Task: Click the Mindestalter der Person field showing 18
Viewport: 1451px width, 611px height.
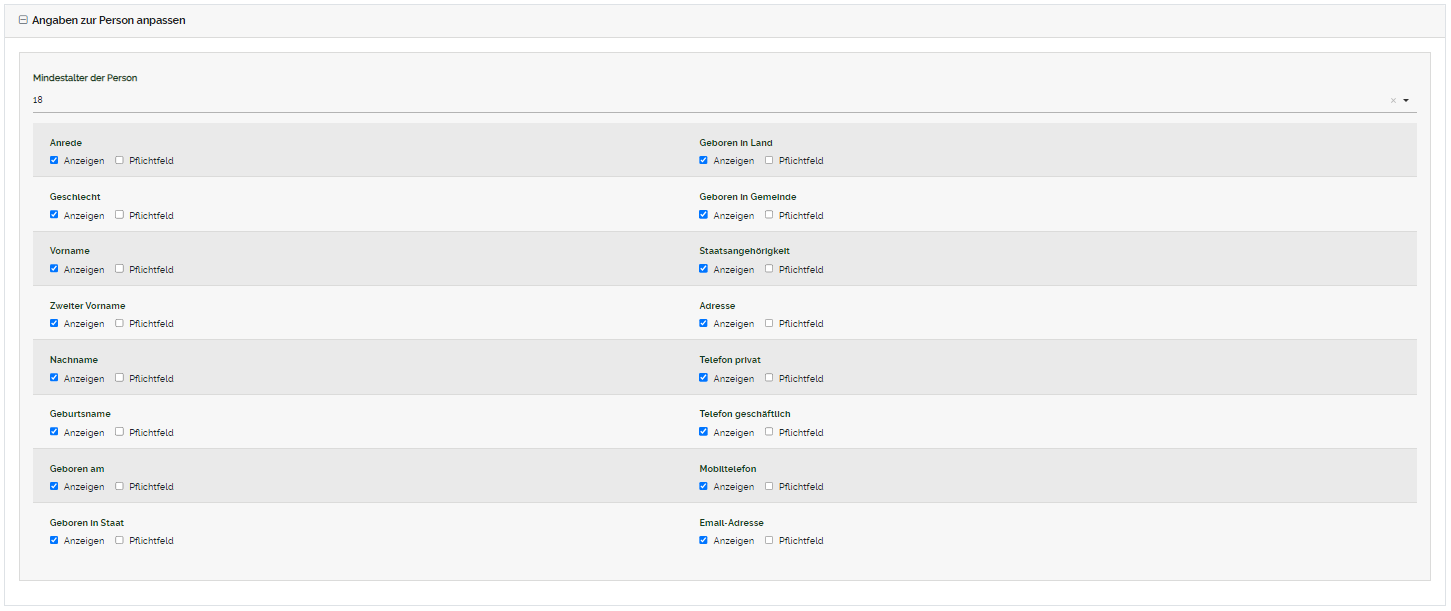Action: [700, 100]
